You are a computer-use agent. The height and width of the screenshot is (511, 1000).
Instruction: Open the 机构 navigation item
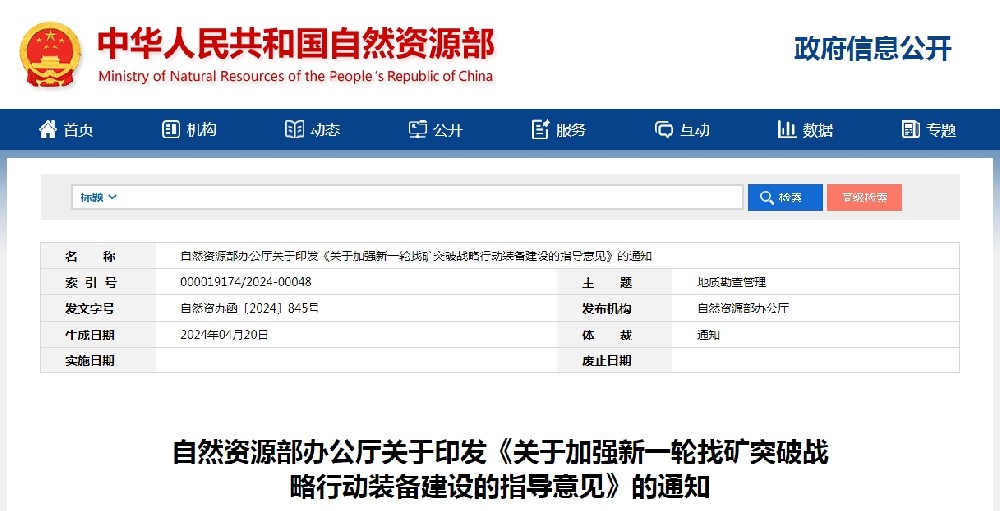coord(189,130)
